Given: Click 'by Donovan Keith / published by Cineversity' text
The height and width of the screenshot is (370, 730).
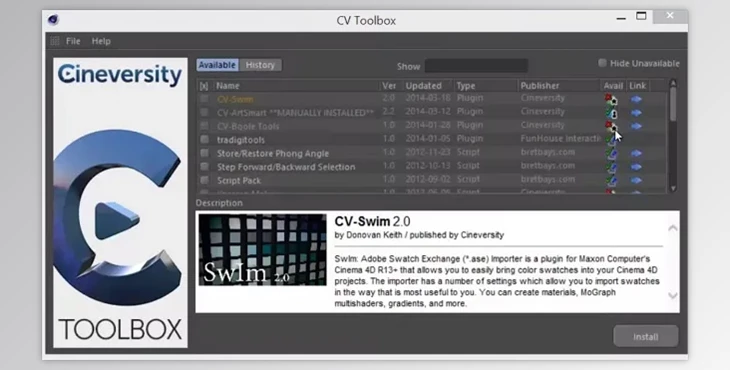Looking at the screenshot, I should tap(419, 235).
